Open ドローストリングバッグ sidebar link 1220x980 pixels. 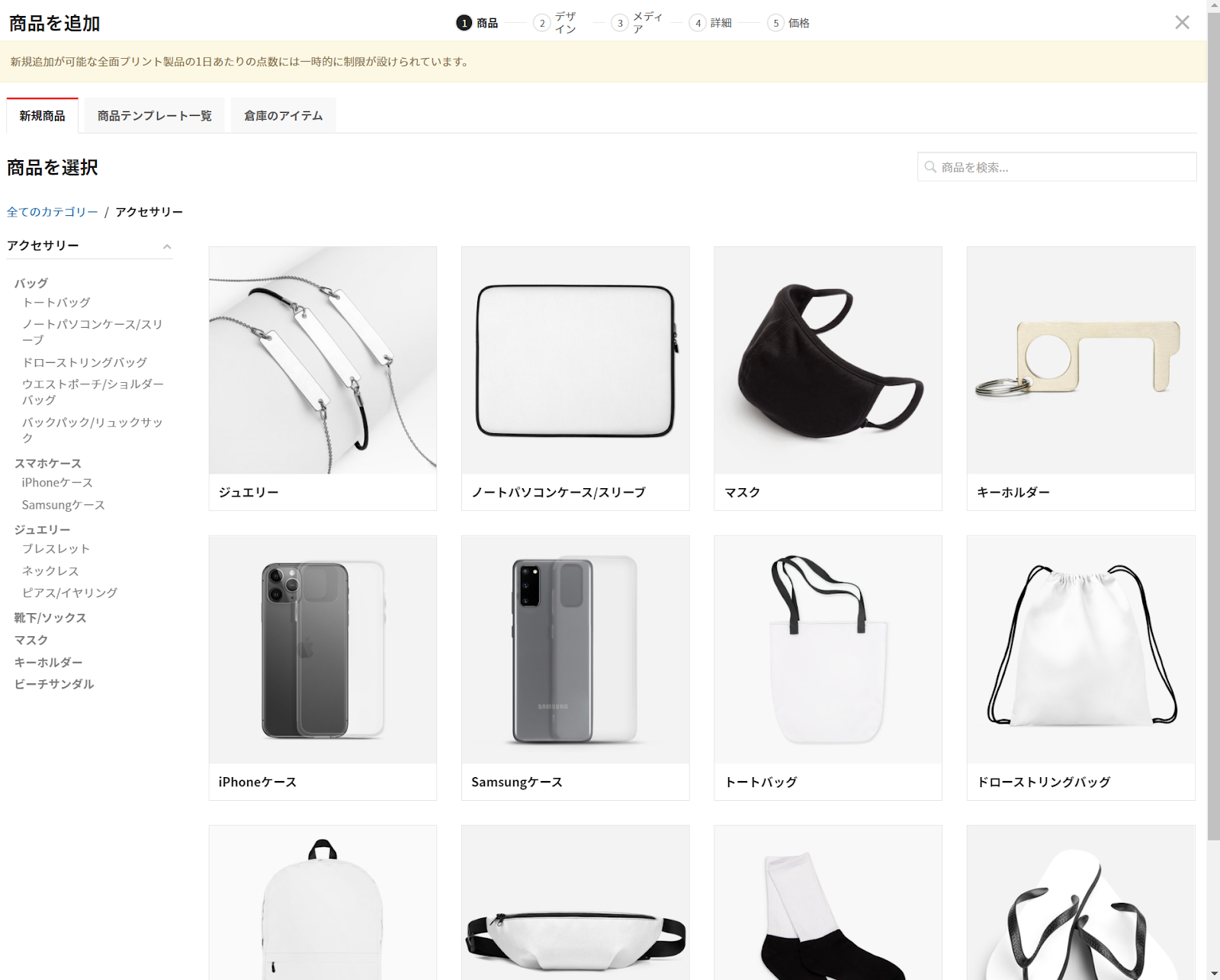pos(85,362)
